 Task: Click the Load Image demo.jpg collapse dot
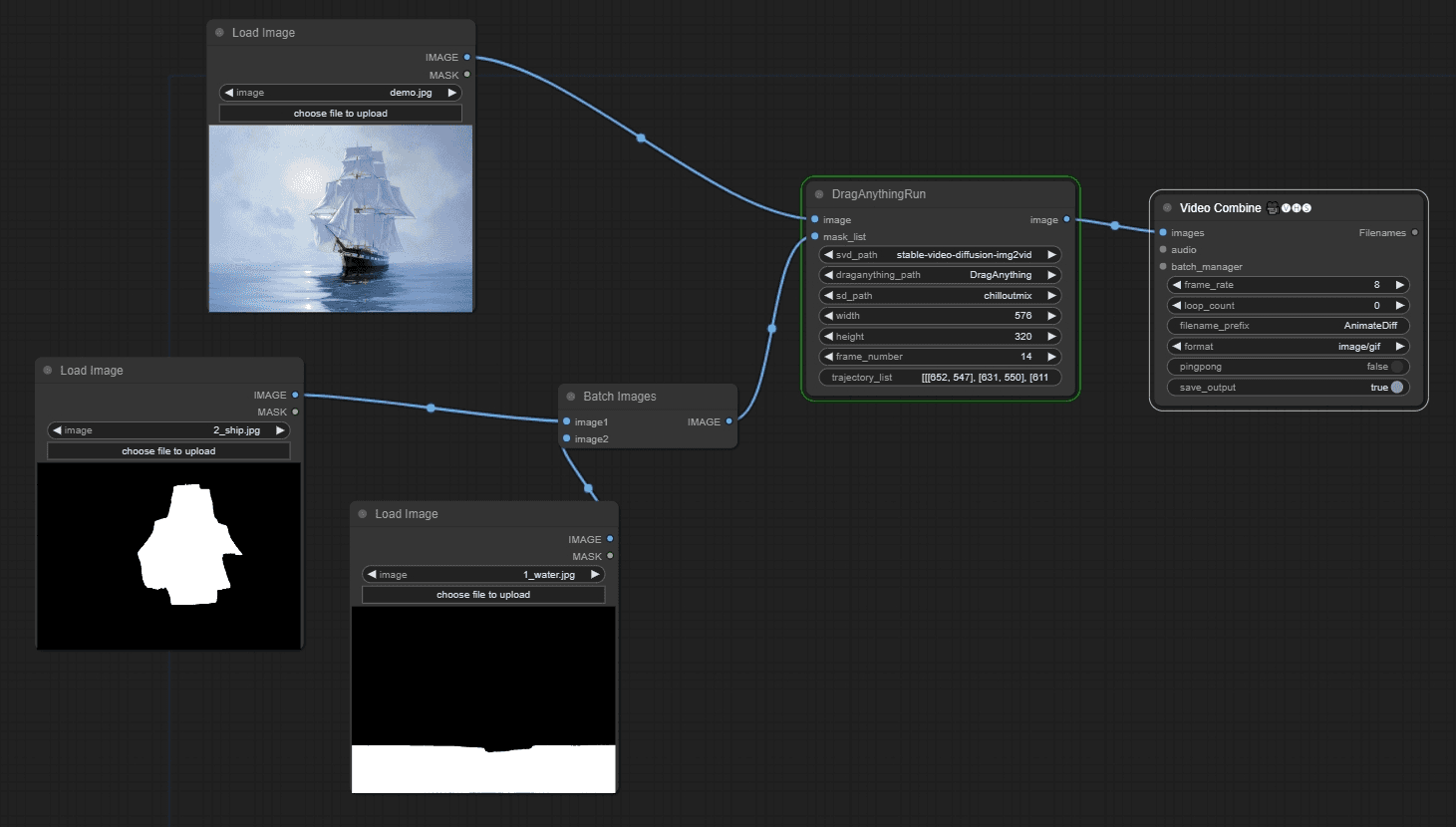[219, 33]
